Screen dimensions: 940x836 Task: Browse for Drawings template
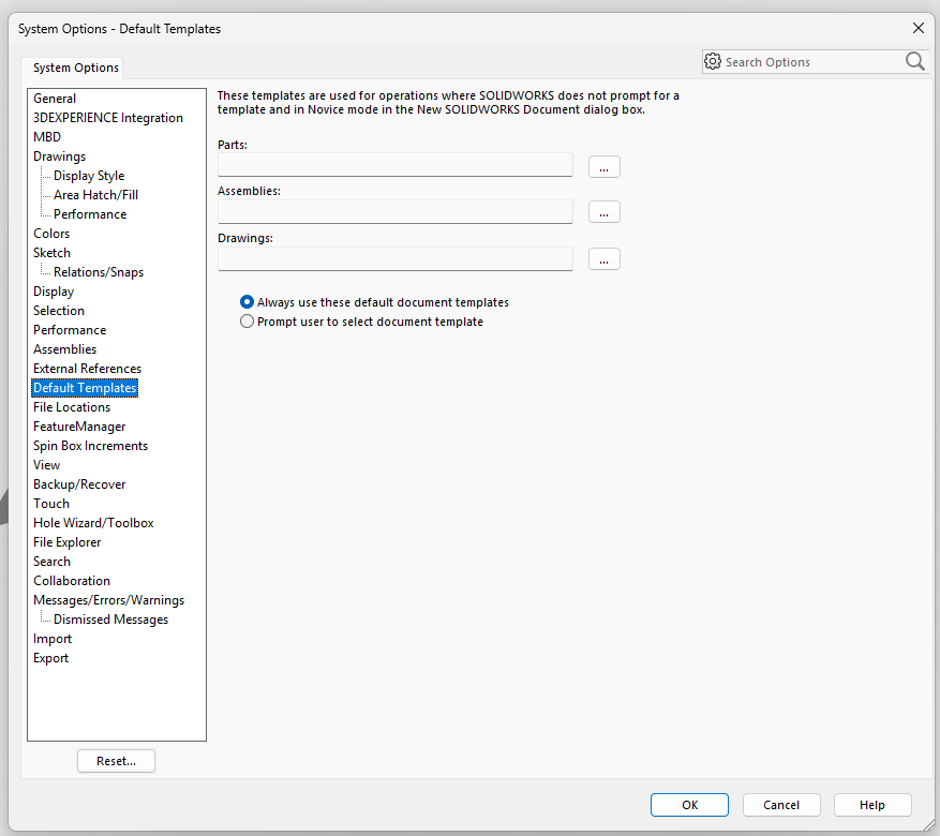pyautogui.click(x=604, y=259)
